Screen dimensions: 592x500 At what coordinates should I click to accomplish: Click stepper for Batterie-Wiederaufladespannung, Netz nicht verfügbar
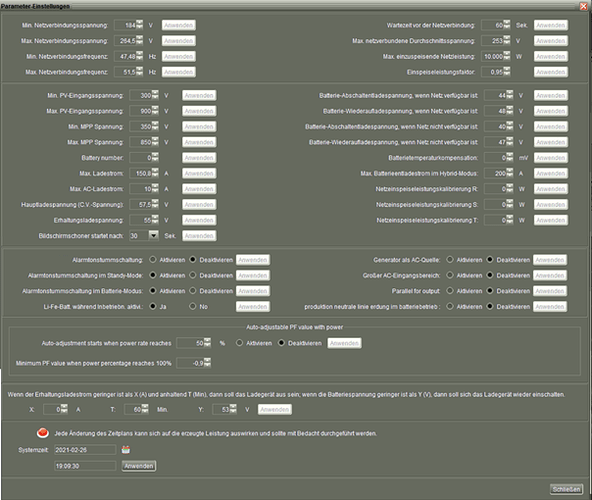point(510,142)
